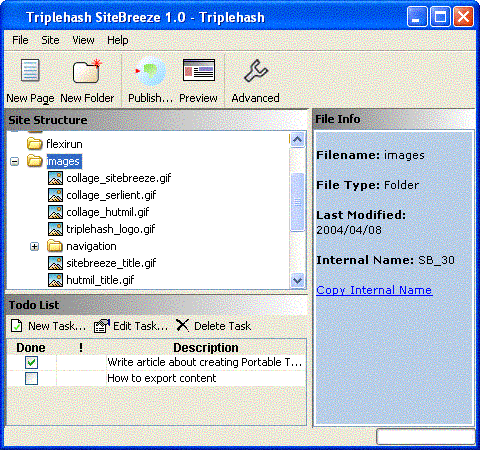Click the status bar field at bottom right
The image size is (480, 450).
click(426, 436)
